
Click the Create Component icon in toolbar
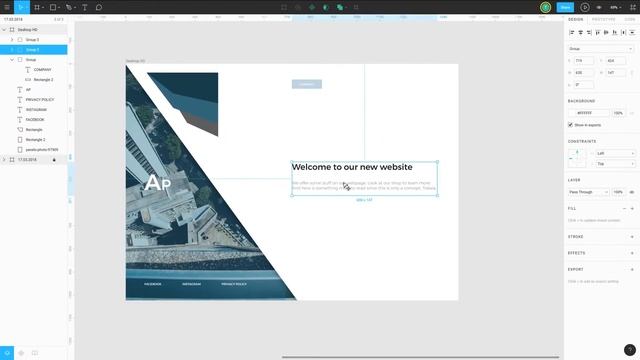coord(312,7)
